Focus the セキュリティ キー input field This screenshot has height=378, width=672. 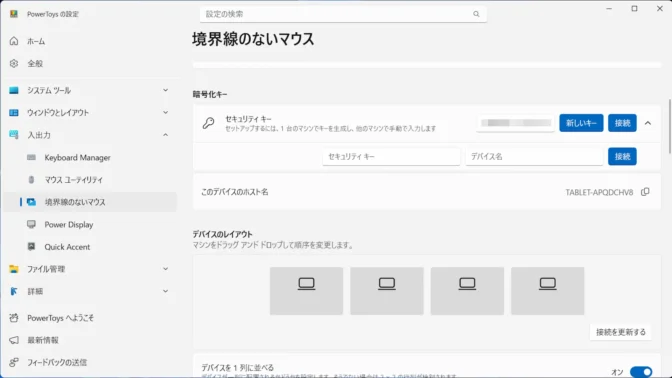point(391,157)
